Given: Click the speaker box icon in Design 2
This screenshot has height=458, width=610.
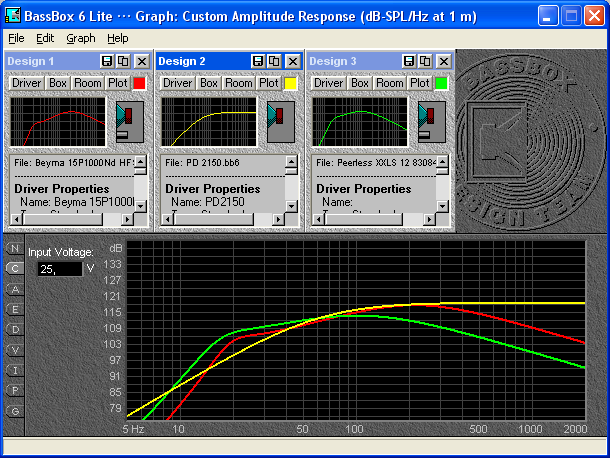Looking at the screenshot, I should (281, 122).
